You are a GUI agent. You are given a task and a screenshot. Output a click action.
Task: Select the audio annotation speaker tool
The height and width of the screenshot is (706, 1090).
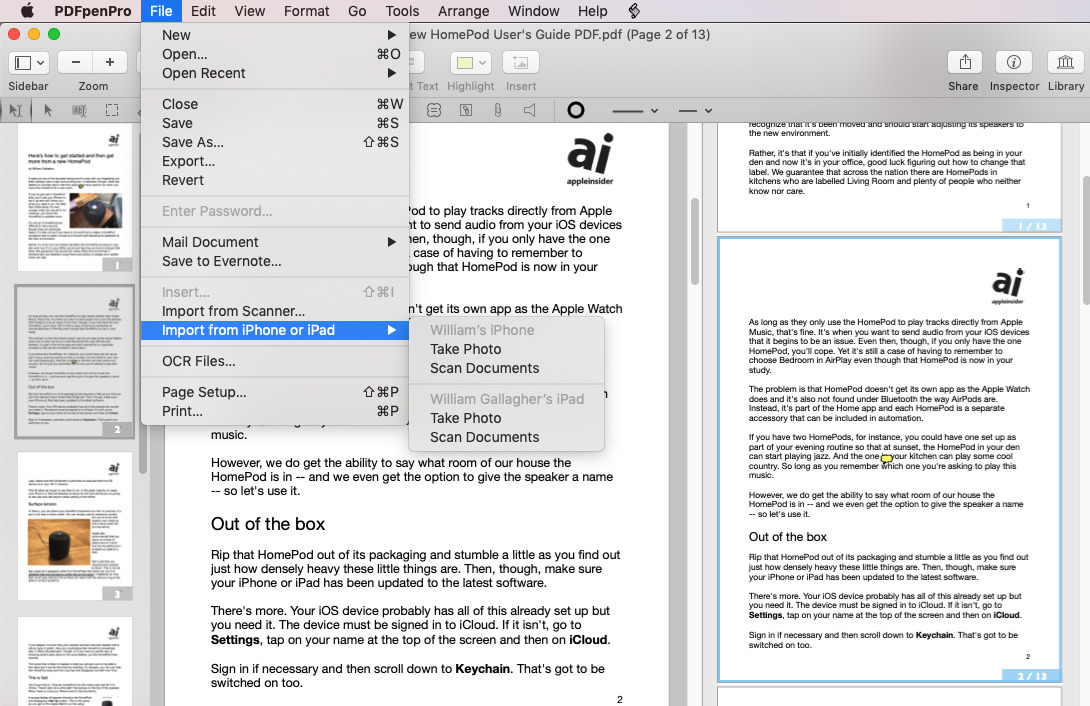[x=530, y=110]
